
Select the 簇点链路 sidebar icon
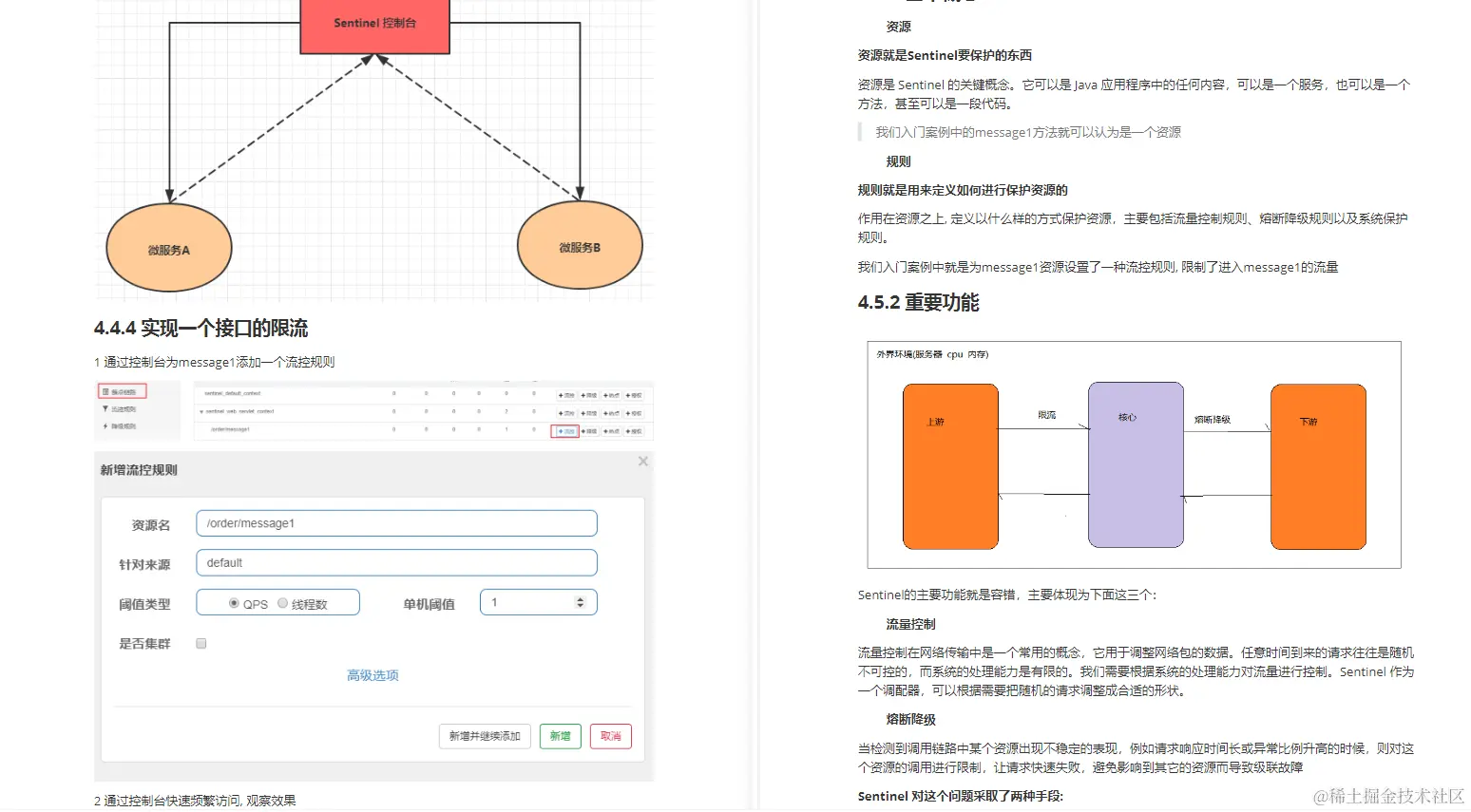pos(124,391)
